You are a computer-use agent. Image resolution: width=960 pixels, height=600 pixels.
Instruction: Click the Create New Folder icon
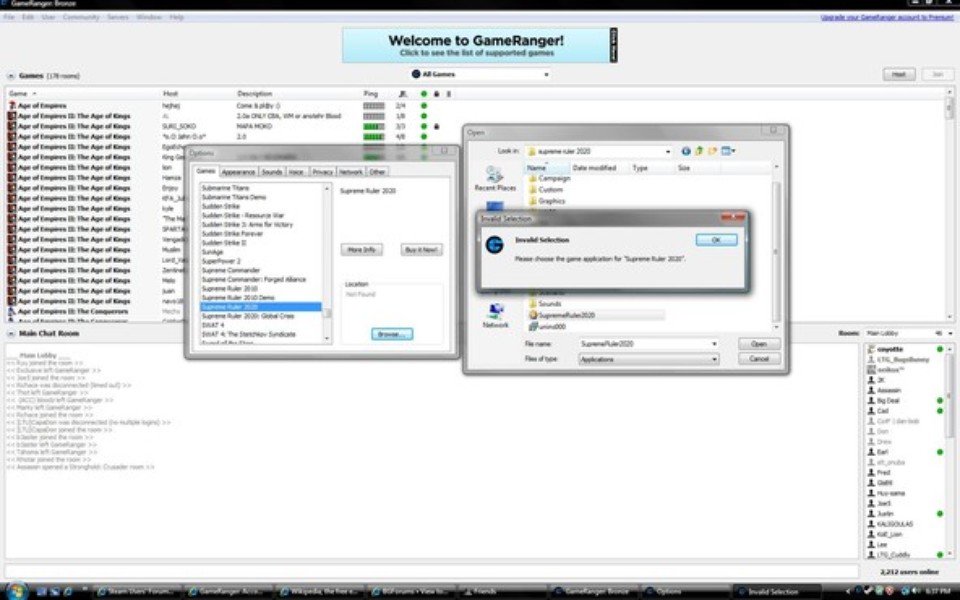tap(713, 150)
